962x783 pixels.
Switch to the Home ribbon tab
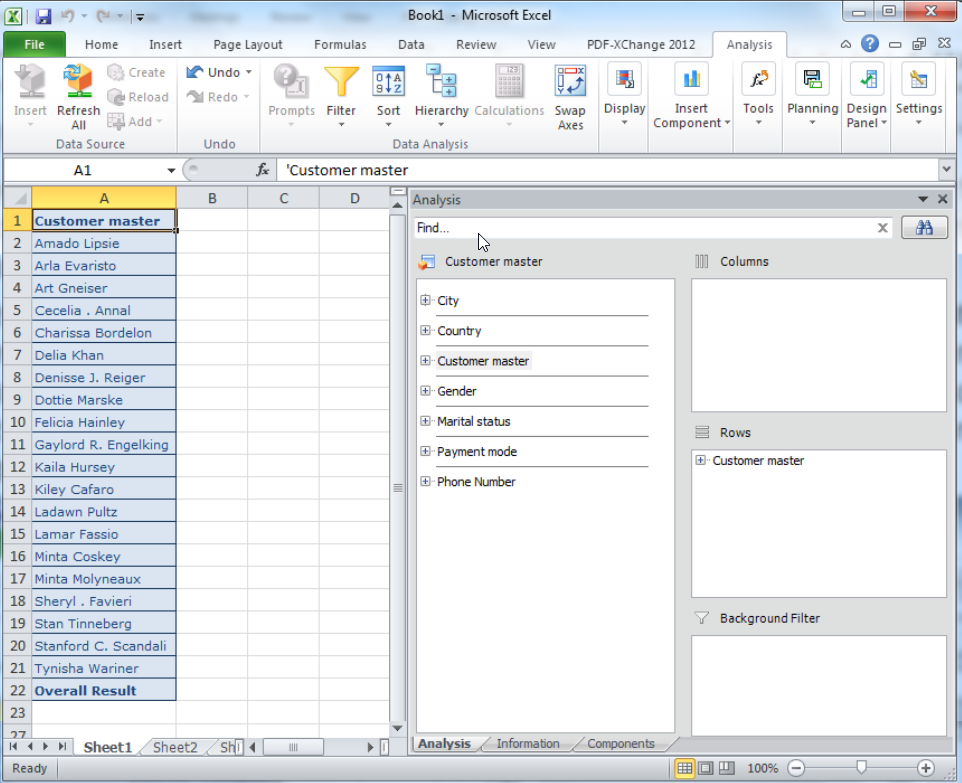(x=101, y=44)
